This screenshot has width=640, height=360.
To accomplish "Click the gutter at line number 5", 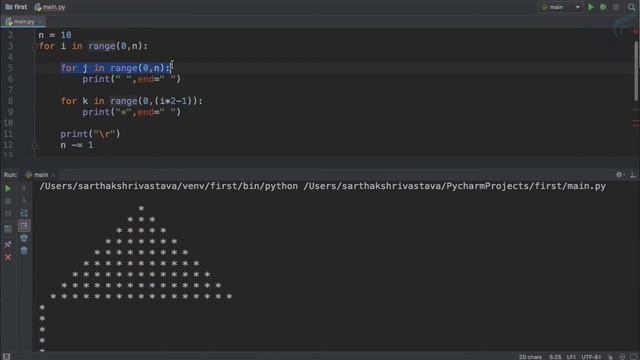I will 10,68.
